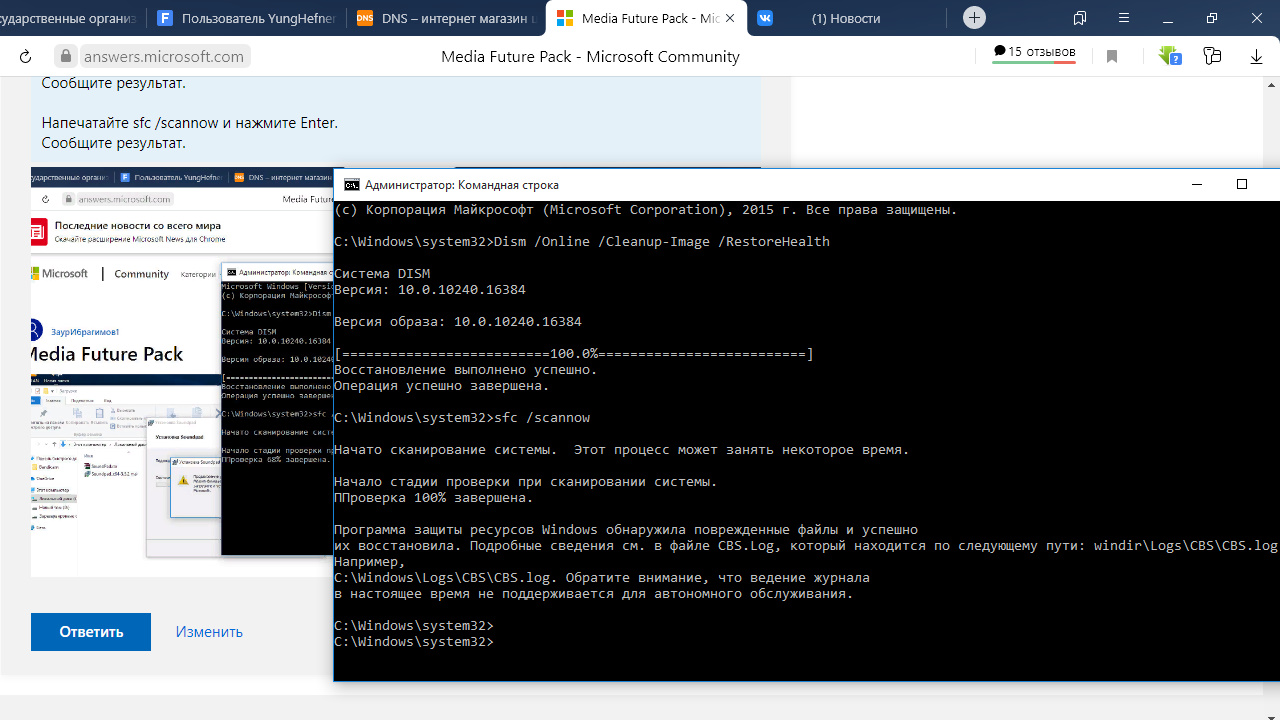The height and width of the screenshot is (720, 1280).
Task: Switch to the VK (1) Новости tab
Action: (846, 18)
